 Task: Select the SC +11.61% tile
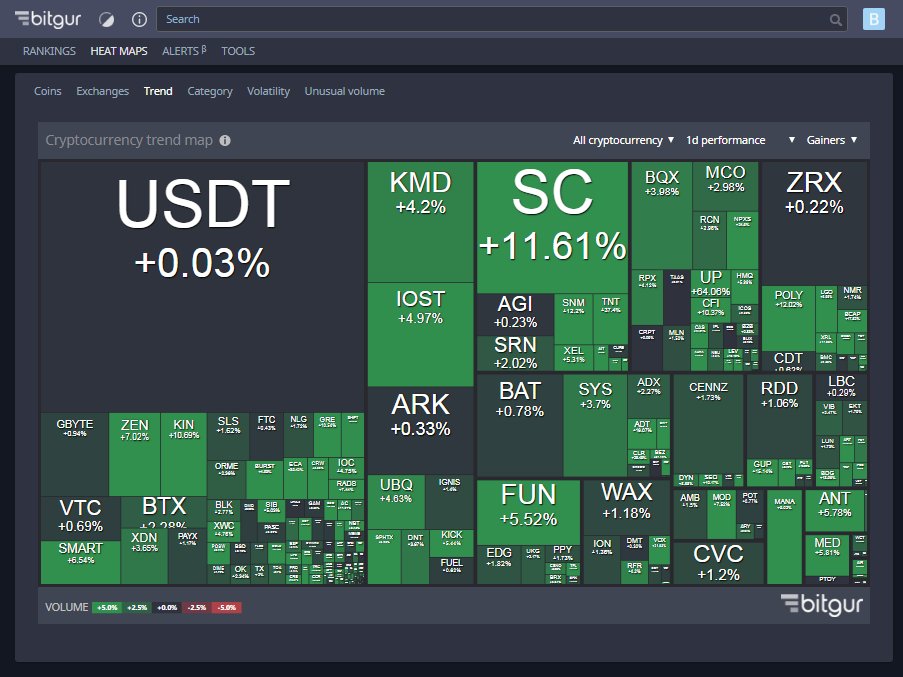coord(552,227)
